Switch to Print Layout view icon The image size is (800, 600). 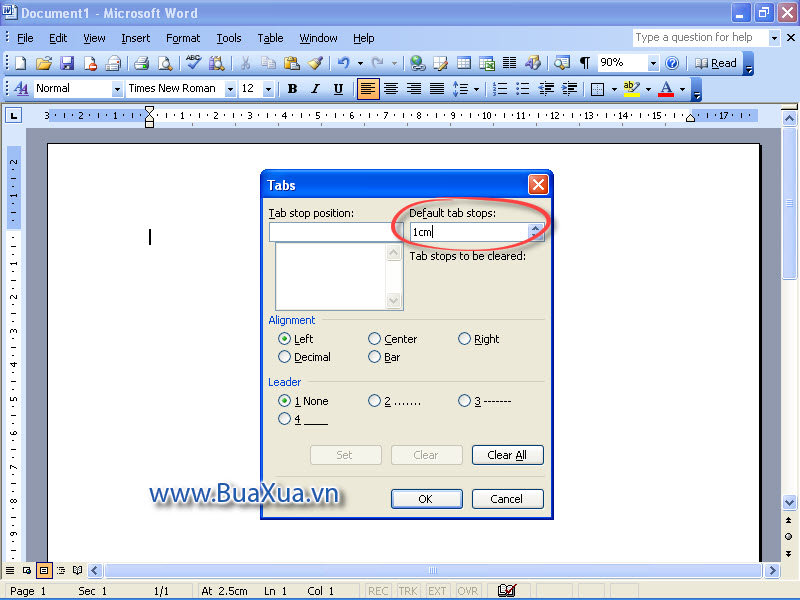coord(44,570)
